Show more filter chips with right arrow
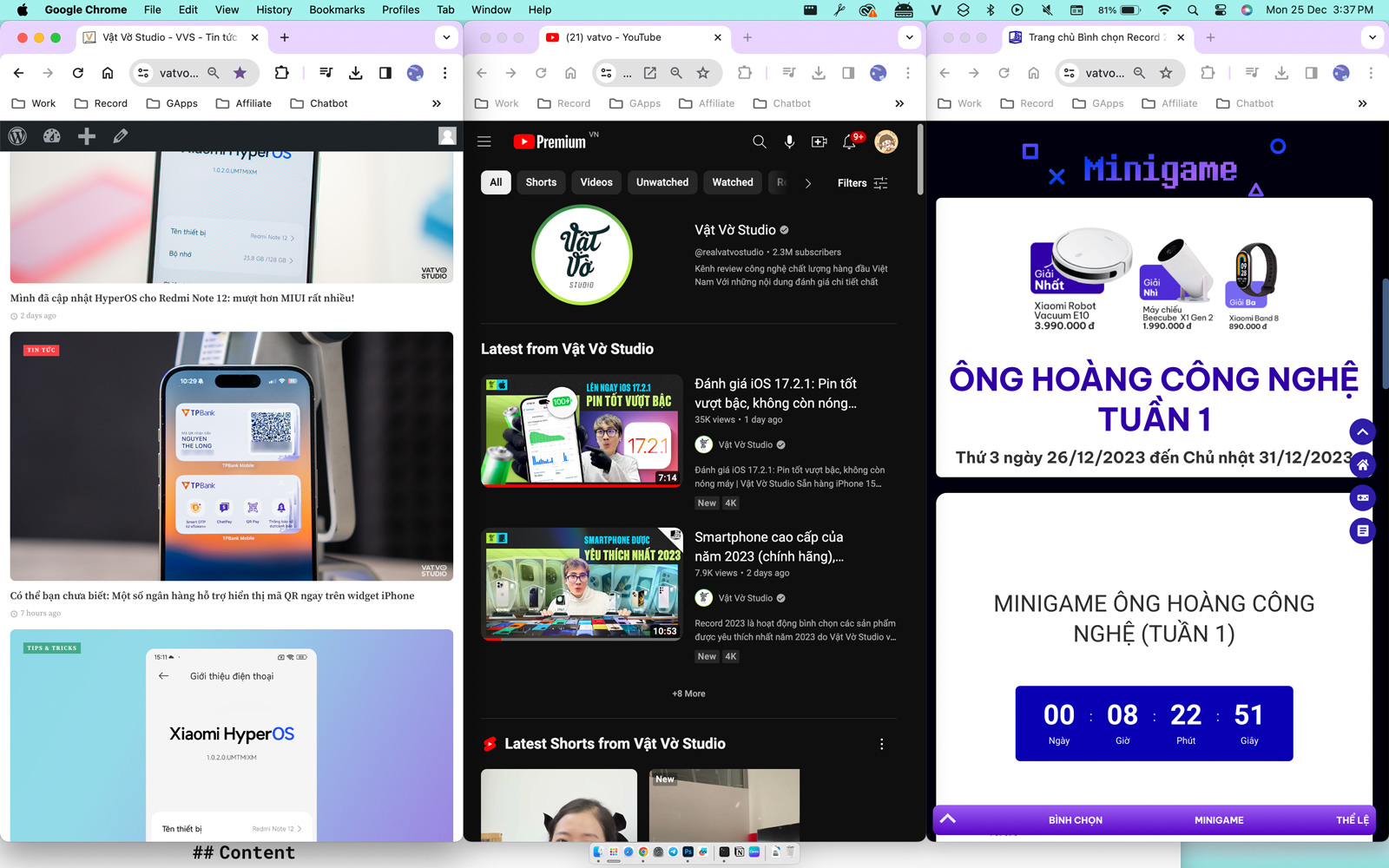The width and height of the screenshot is (1389, 868). (808, 183)
